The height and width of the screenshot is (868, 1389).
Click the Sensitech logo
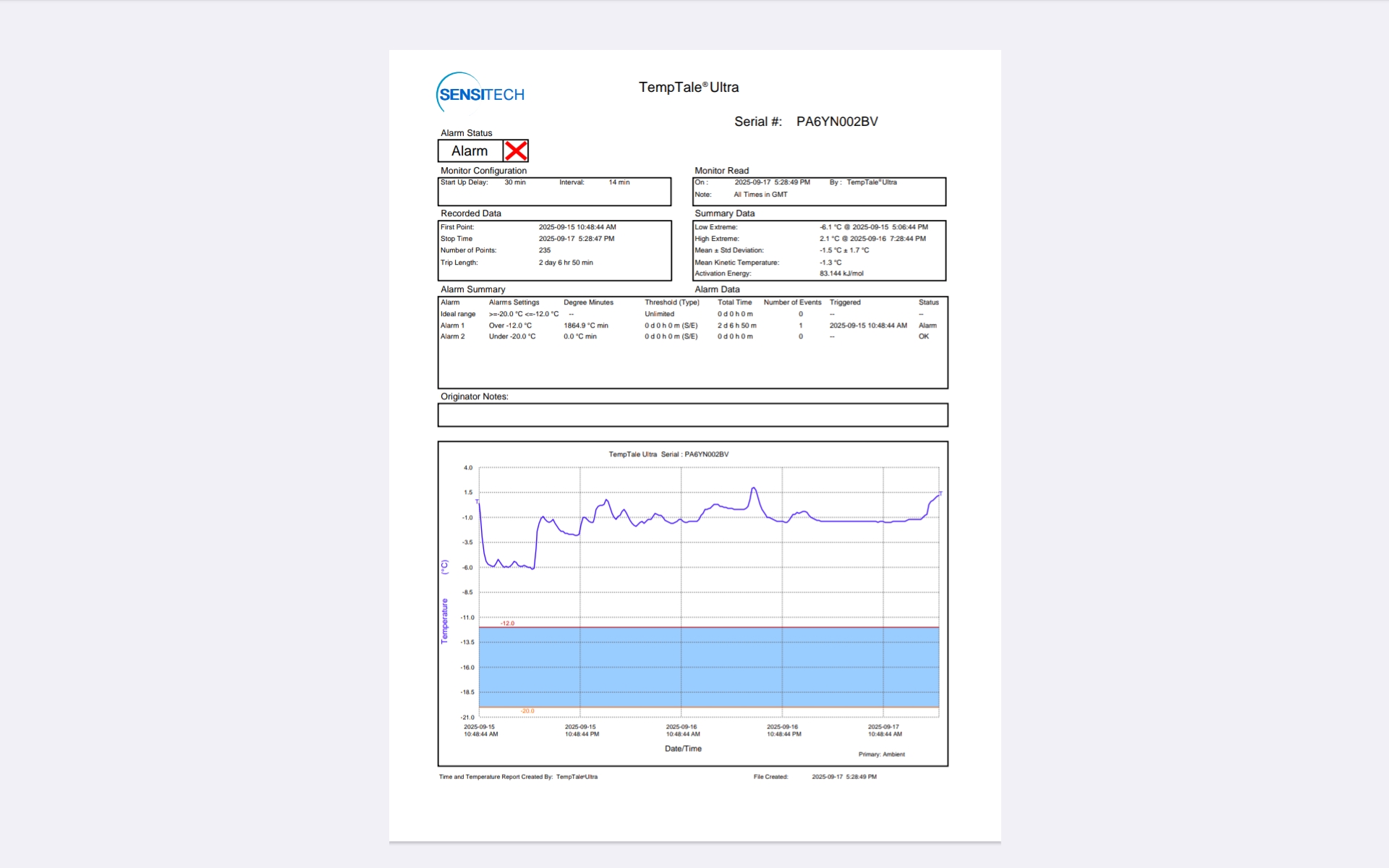480,94
